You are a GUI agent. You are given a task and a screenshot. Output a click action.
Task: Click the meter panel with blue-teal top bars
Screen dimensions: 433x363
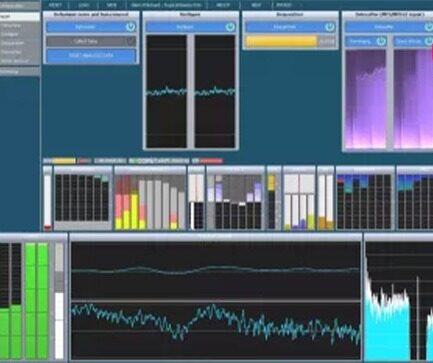pyautogui.click(x=365, y=198)
